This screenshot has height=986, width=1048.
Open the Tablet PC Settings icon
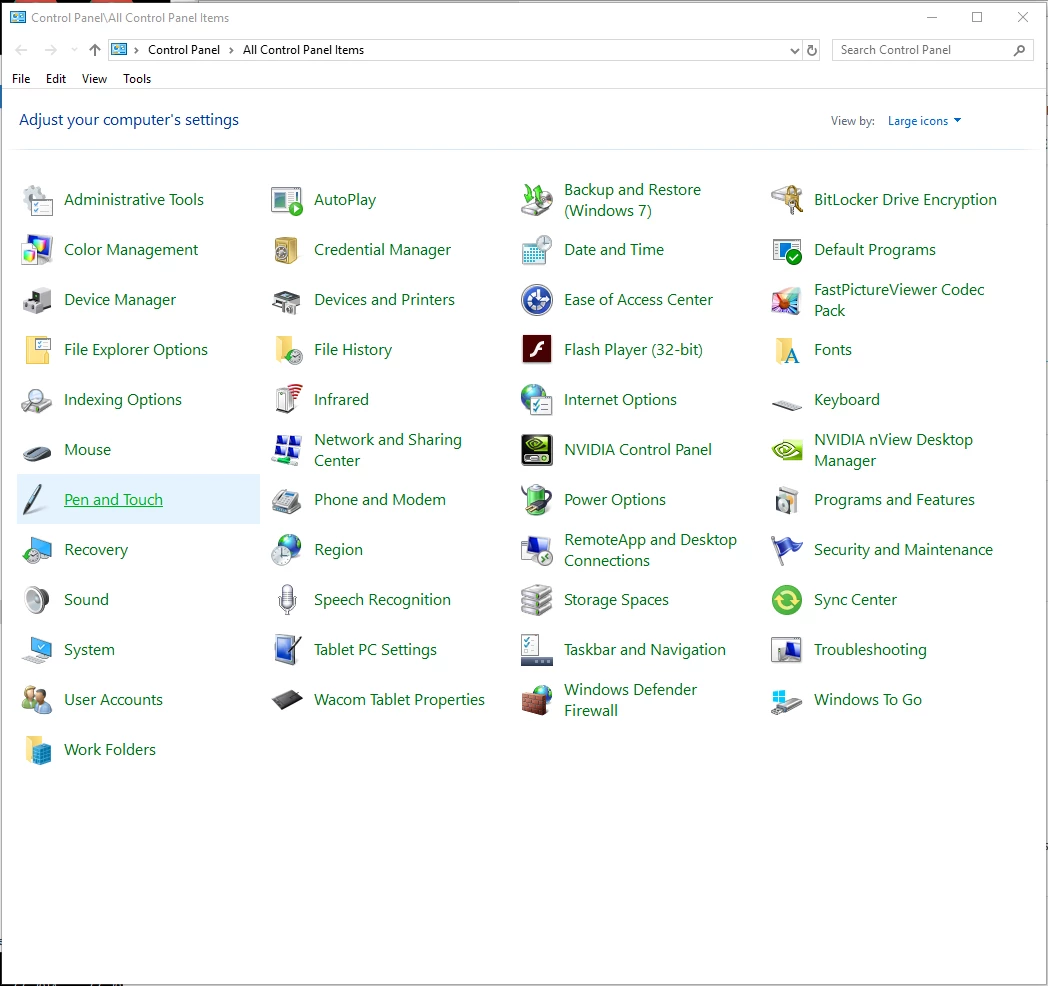click(287, 650)
